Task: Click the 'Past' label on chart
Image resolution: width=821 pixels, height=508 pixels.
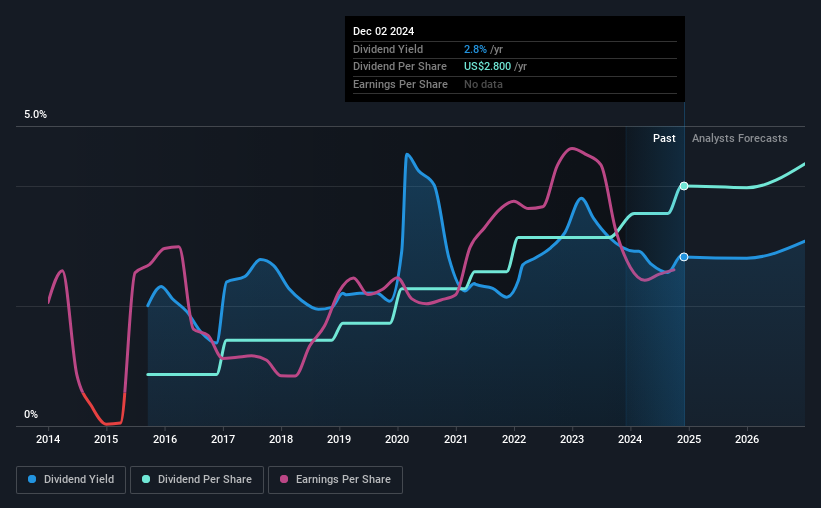Action: tap(664, 138)
